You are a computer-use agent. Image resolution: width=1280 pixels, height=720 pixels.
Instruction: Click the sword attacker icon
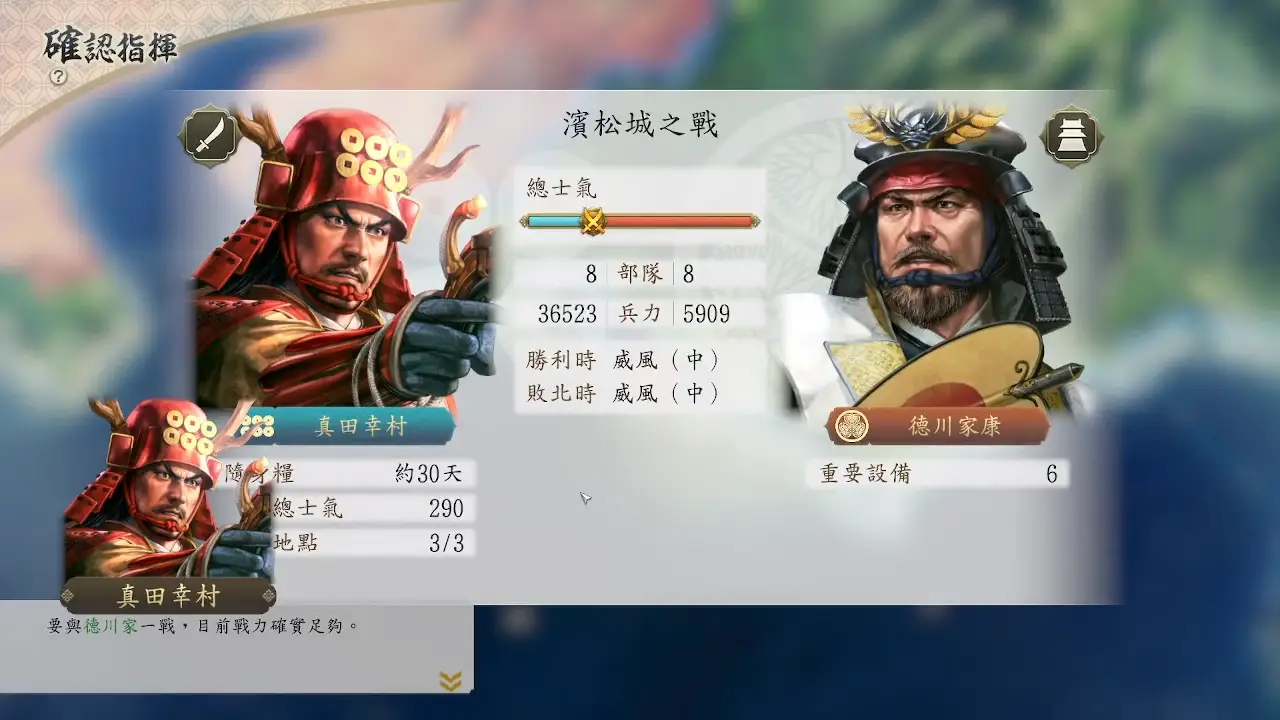tap(209, 136)
